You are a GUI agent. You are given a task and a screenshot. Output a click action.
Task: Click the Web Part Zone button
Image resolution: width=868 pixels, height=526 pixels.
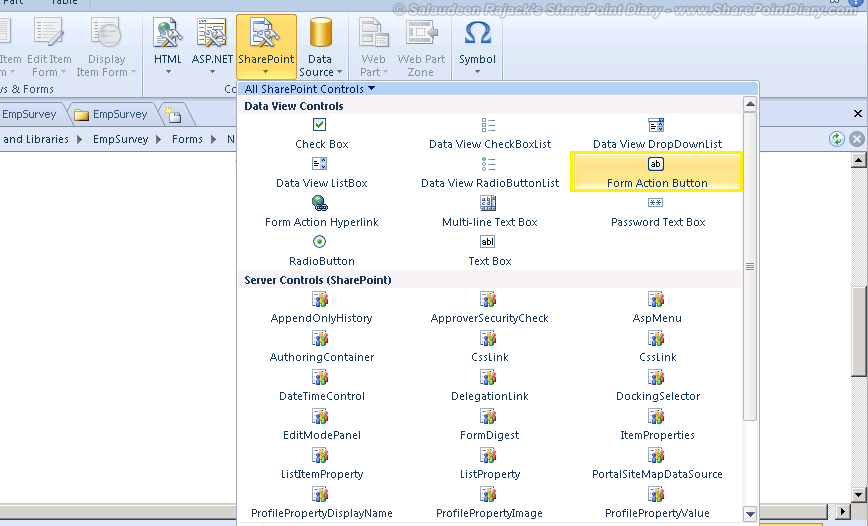point(421,47)
